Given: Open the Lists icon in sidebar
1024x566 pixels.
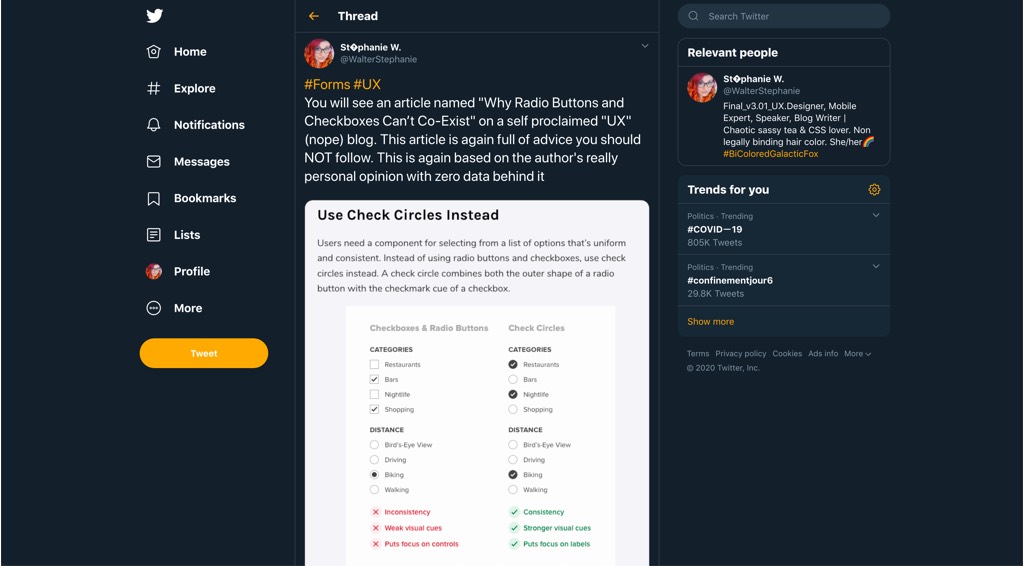Looking at the screenshot, I should point(154,235).
